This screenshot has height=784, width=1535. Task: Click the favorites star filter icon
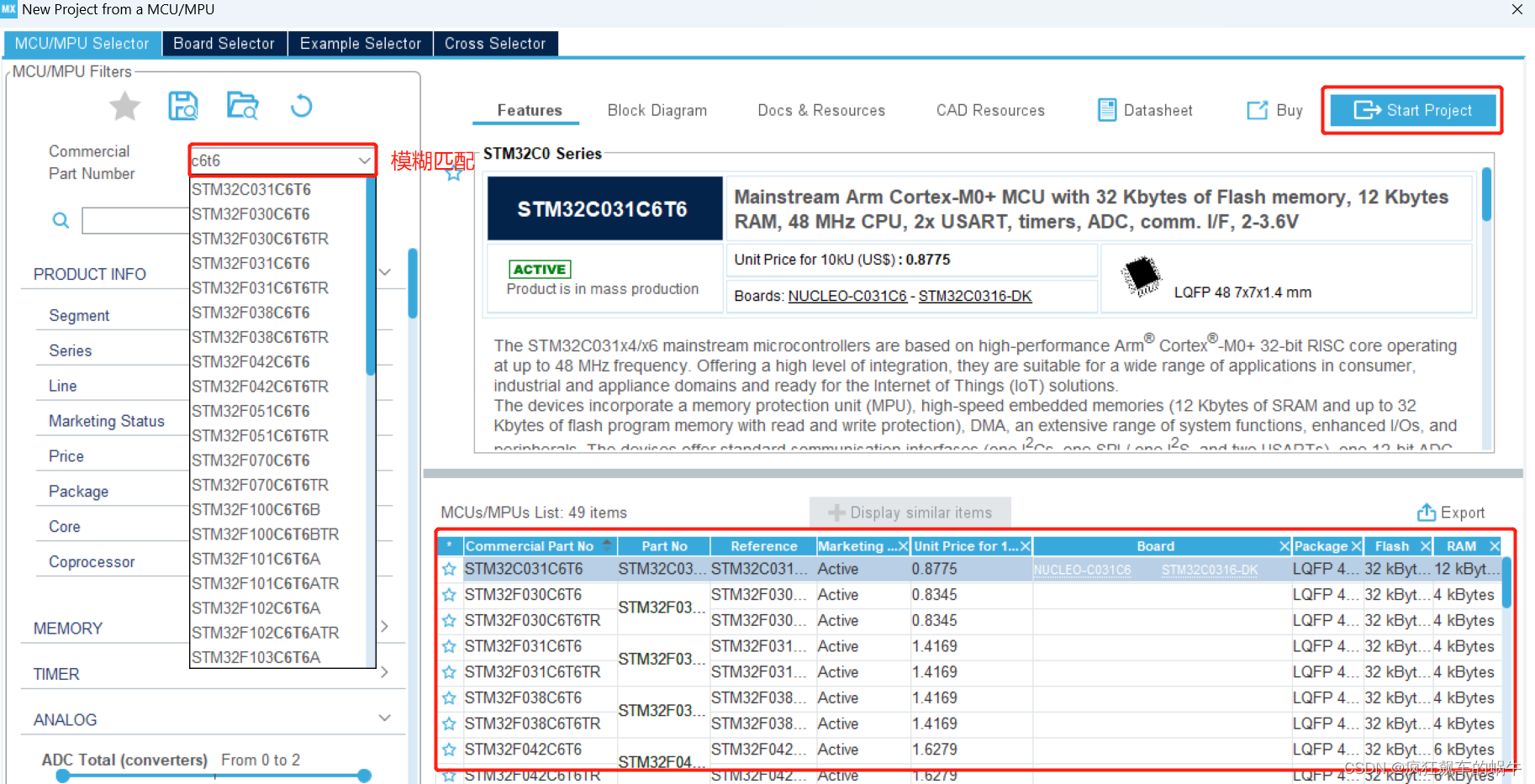(x=124, y=107)
